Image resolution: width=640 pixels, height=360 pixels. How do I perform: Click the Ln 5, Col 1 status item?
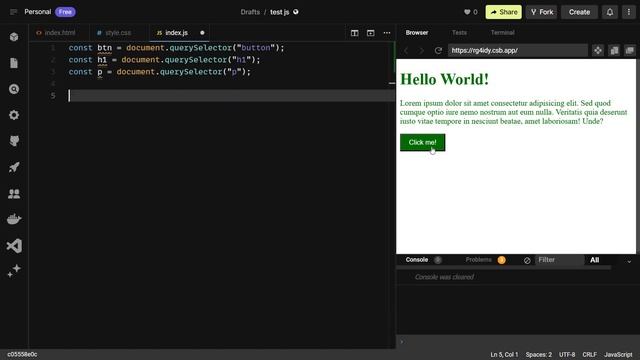click(504, 355)
